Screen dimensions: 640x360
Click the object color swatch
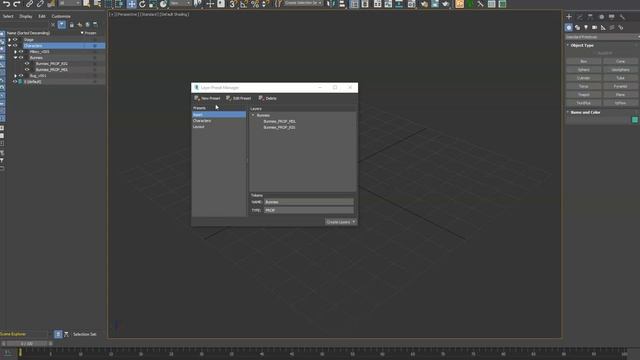tap(635, 120)
